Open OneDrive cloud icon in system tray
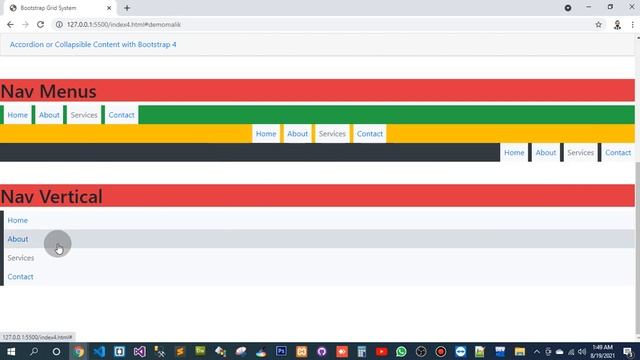This screenshot has width=640, height=360. coord(560,351)
